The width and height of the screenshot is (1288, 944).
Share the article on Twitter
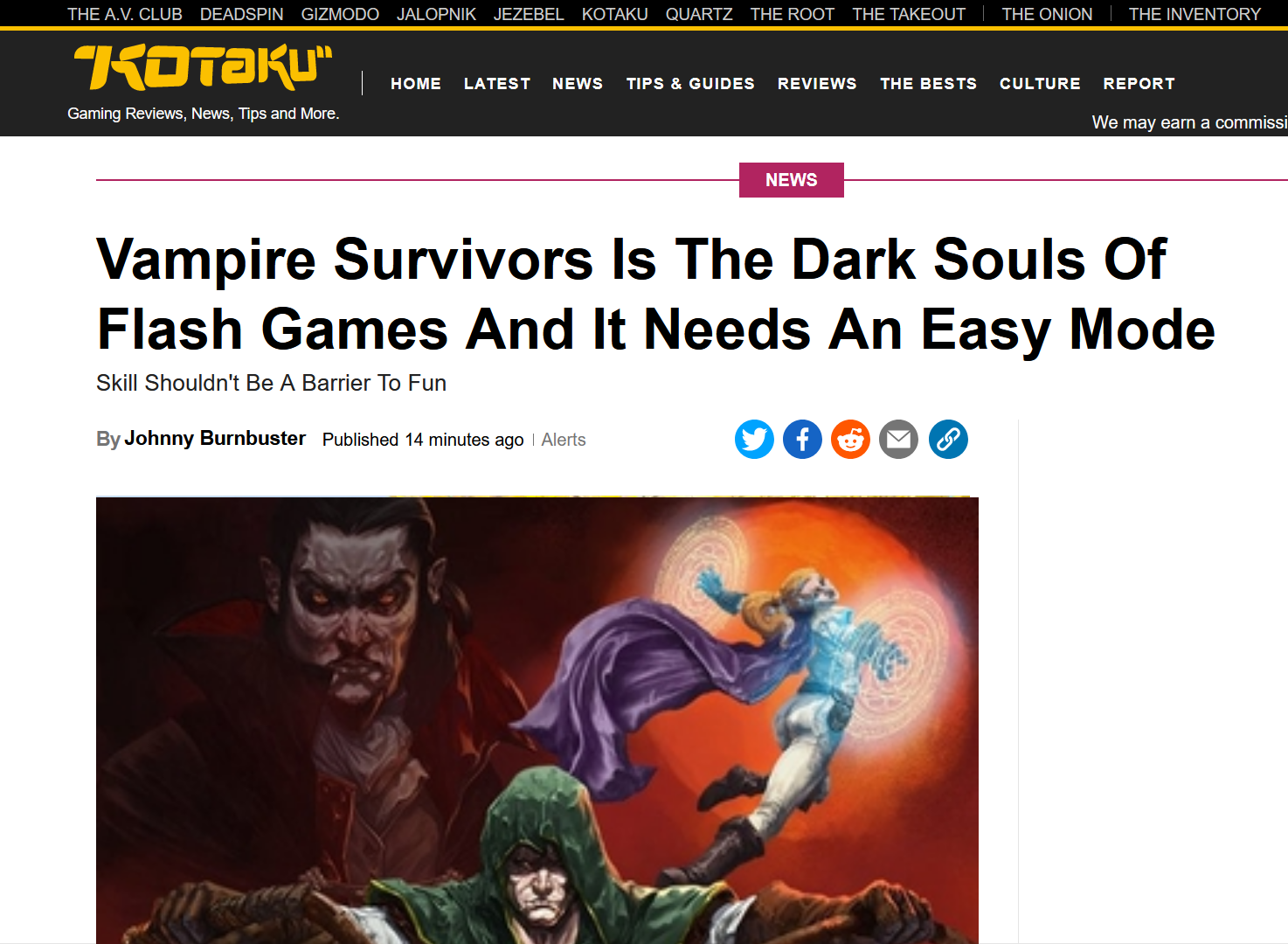[754, 439]
